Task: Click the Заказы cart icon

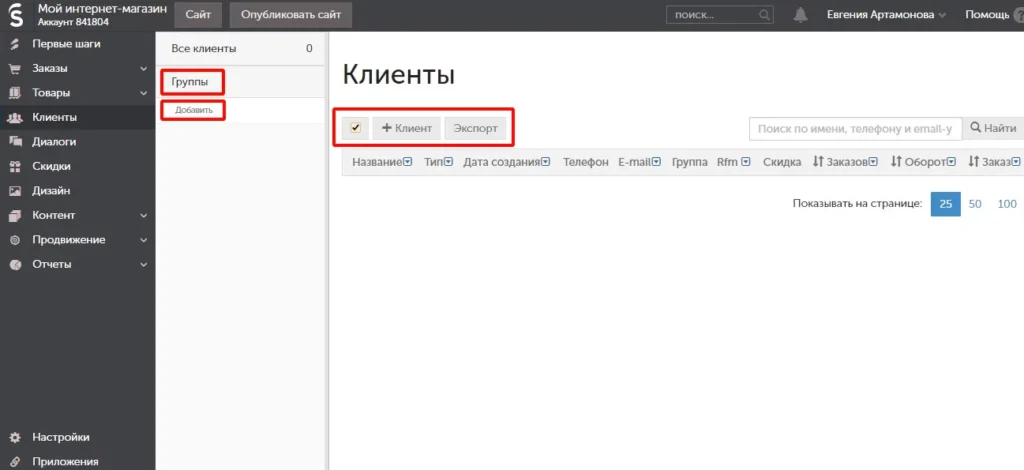Action: 14,69
